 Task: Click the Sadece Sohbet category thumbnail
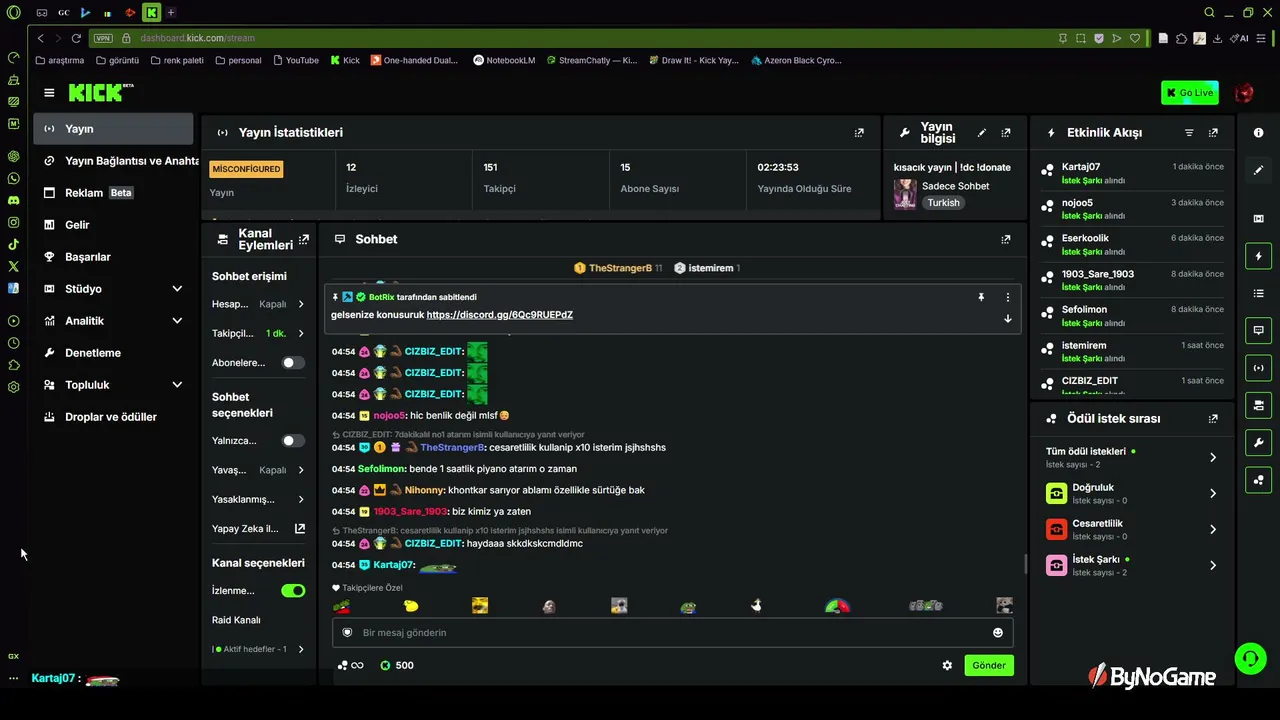pyautogui.click(x=905, y=194)
